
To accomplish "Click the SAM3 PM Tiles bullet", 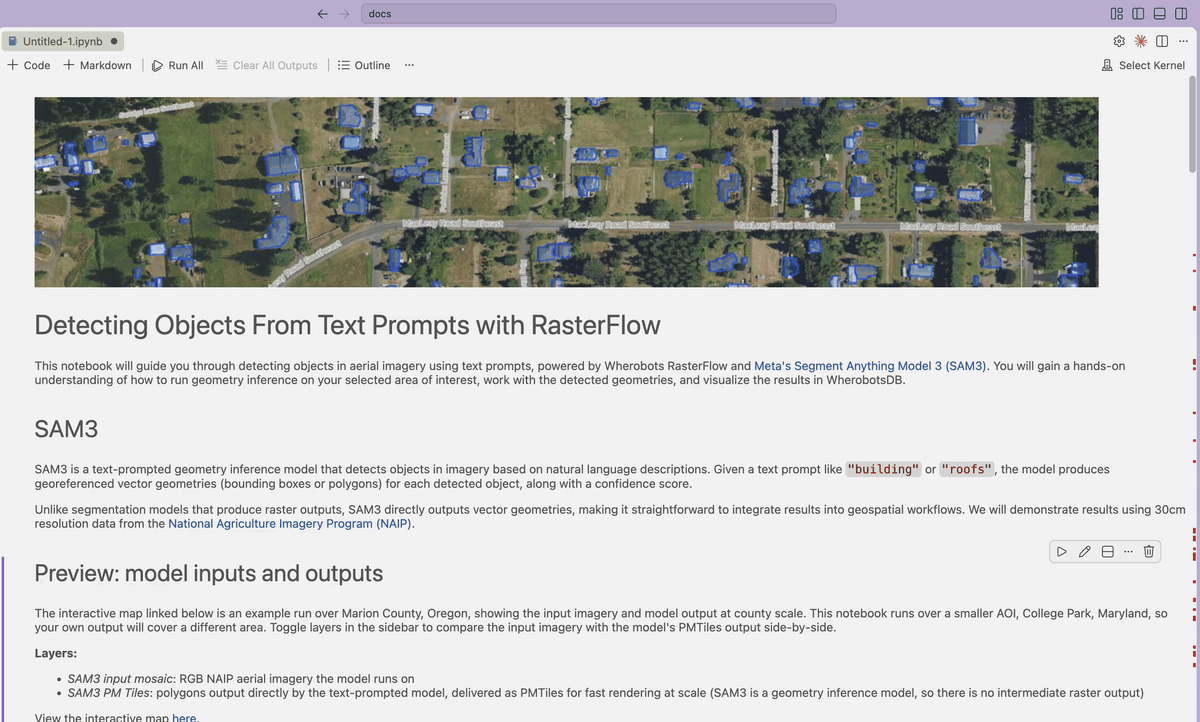I will 605,692.
